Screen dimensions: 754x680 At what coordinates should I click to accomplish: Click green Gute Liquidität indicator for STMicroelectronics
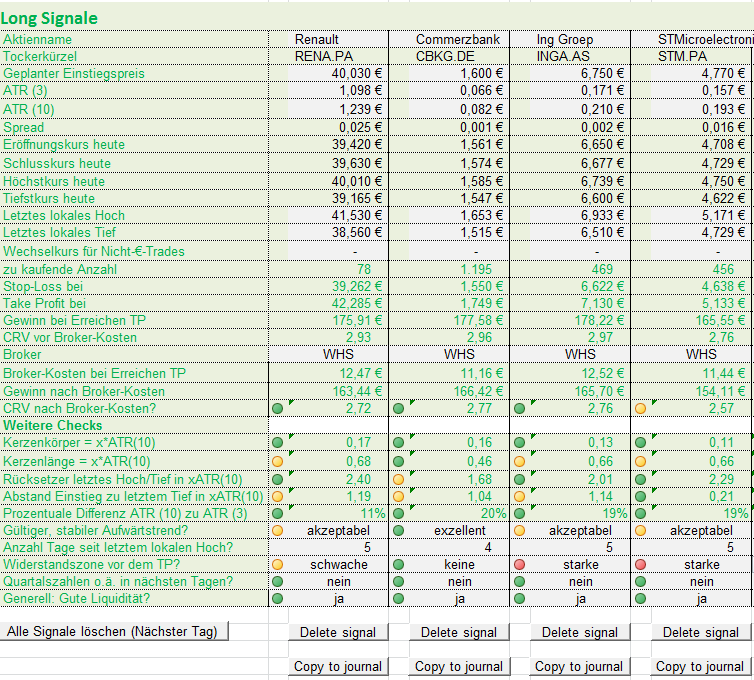click(641, 599)
